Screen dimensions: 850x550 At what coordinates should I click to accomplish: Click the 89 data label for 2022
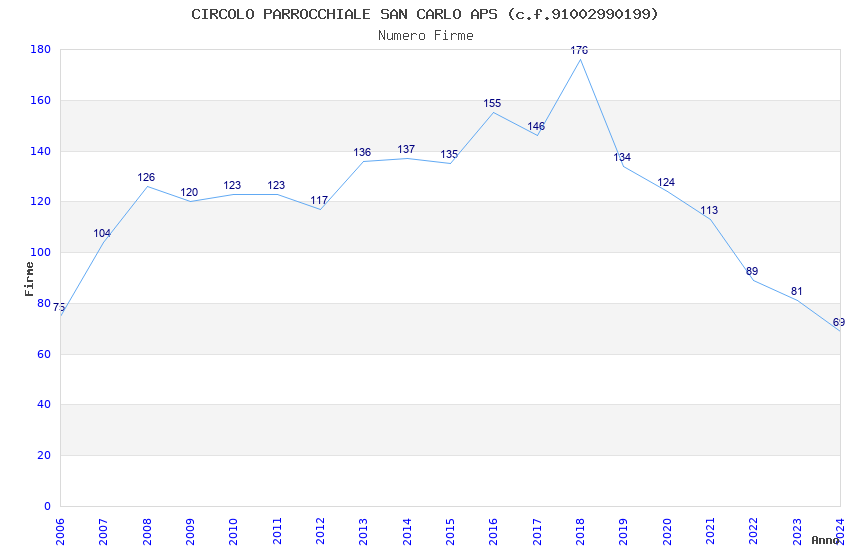752,271
